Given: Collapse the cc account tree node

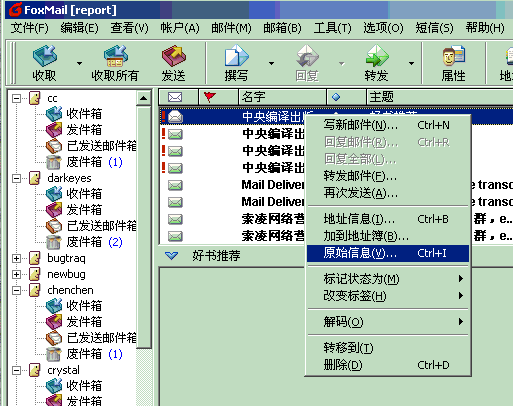Looking at the screenshot, I should coord(16,98).
